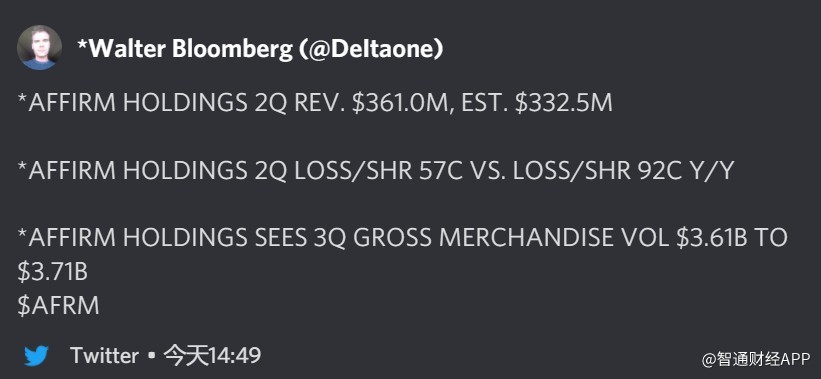Click the 今天14:49 timestamp
This screenshot has height=379, width=821.
pyautogui.click(x=212, y=355)
